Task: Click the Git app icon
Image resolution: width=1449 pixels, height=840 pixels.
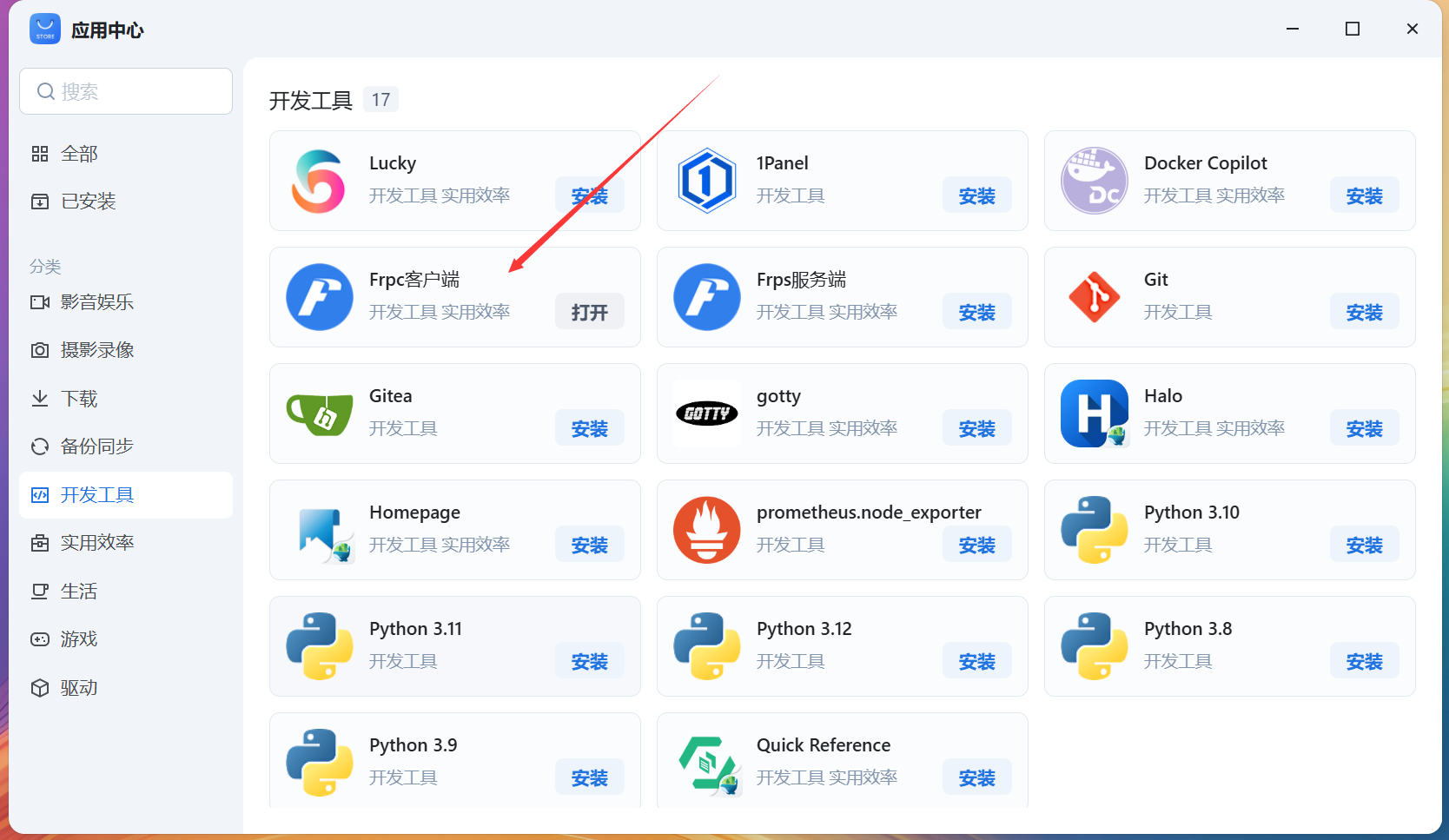Action: coord(1095,297)
